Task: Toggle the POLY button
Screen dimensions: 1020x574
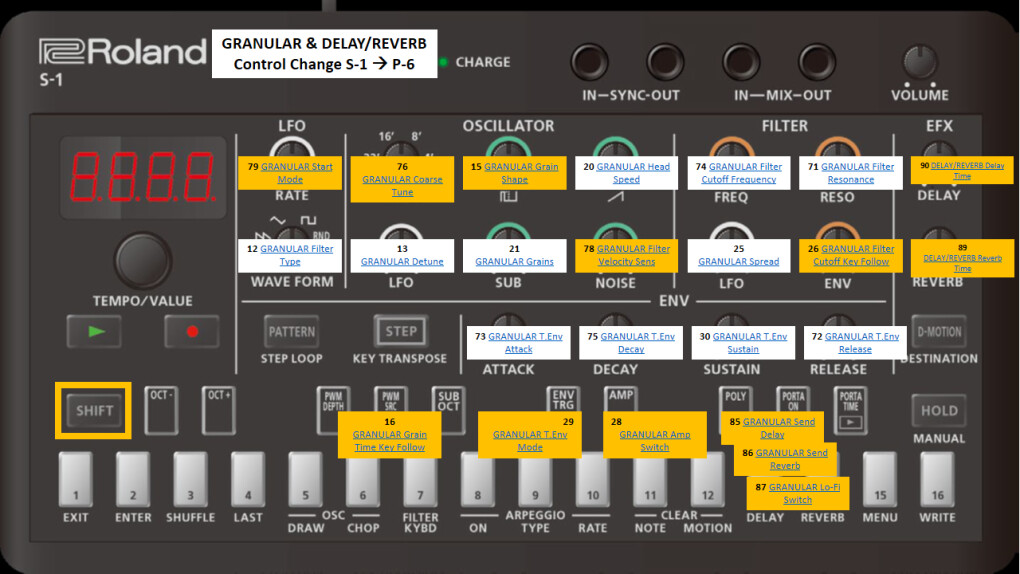Action: tap(735, 400)
